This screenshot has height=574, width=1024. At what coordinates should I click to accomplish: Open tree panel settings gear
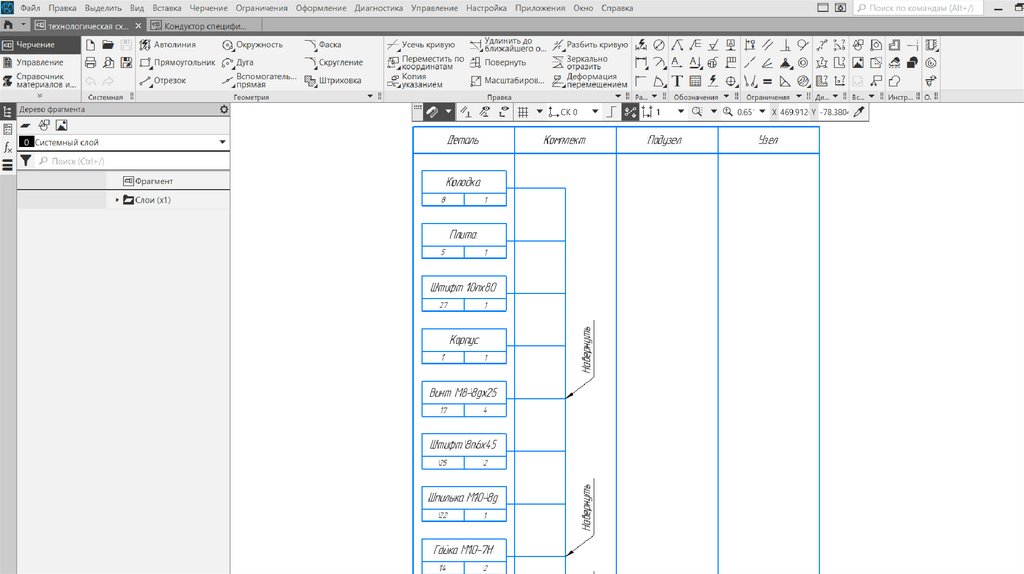[224, 109]
